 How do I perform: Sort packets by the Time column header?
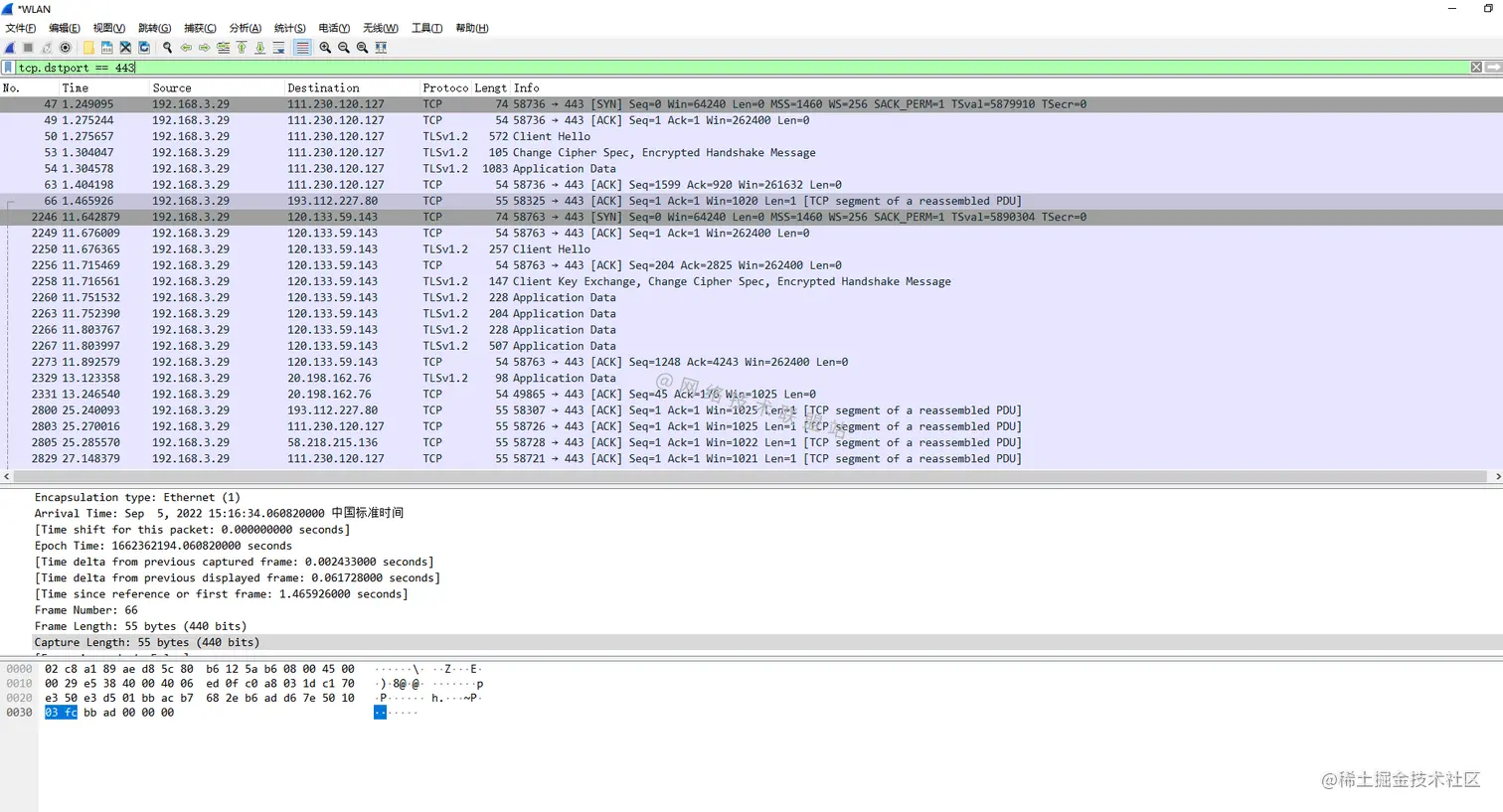pyautogui.click(x=104, y=87)
